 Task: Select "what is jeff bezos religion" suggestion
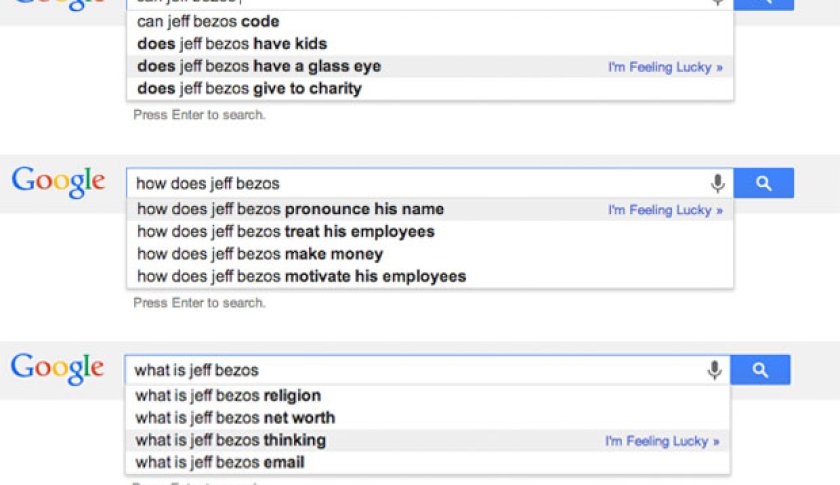(x=228, y=396)
